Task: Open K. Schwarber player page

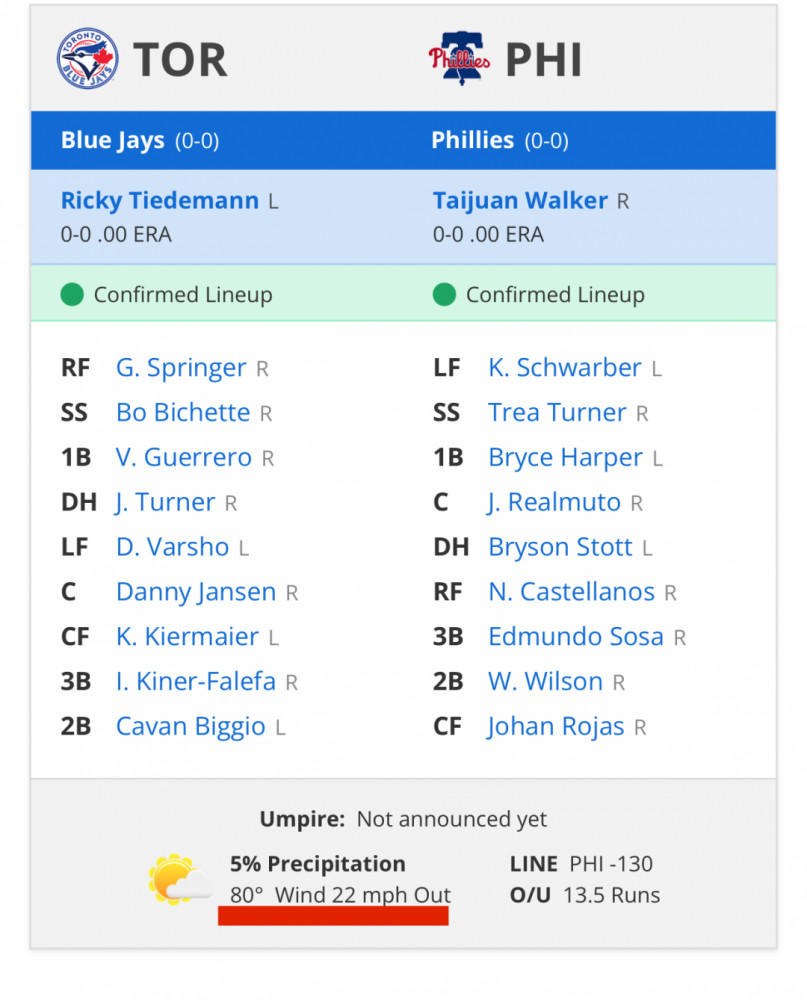Action: click(x=565, y=367)
